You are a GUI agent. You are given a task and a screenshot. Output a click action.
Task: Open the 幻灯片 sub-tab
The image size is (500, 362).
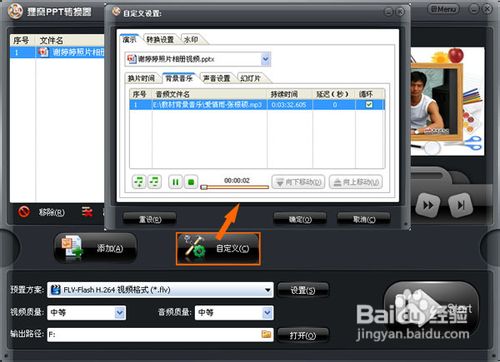click(x=250, y=78)
